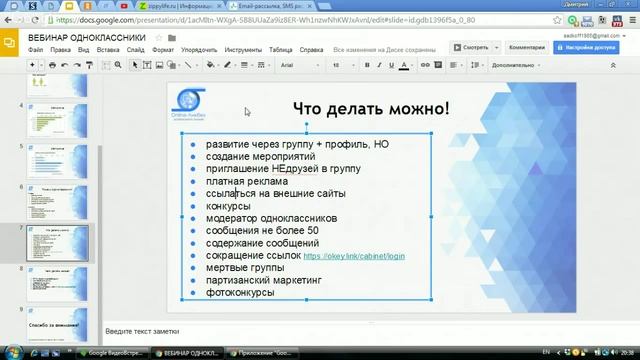The image size is (640, 360).
Task: Open the Fill color bucket
Action: pyautogui.click(x=210, y=65)
